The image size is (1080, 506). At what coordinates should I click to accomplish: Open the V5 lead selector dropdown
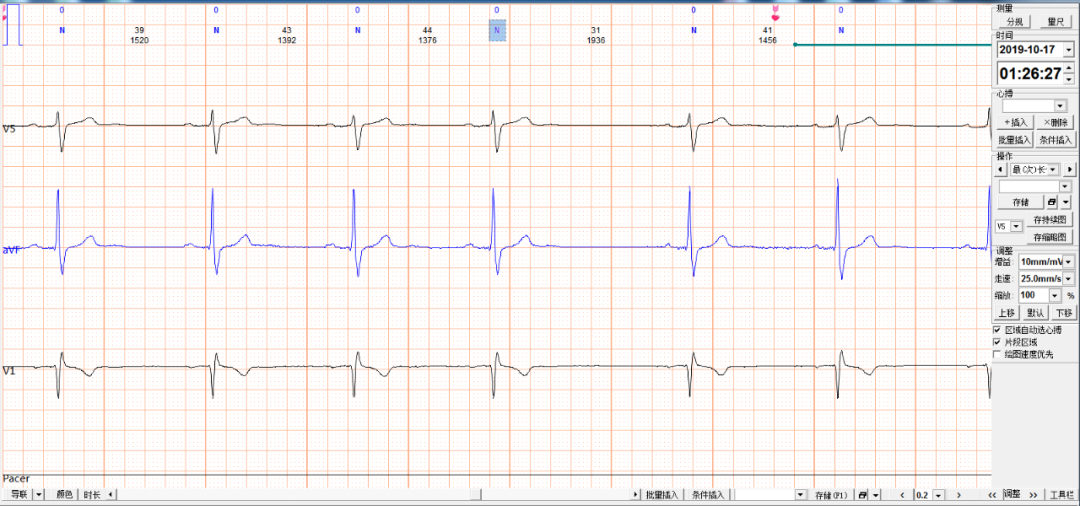[1016, 226]
